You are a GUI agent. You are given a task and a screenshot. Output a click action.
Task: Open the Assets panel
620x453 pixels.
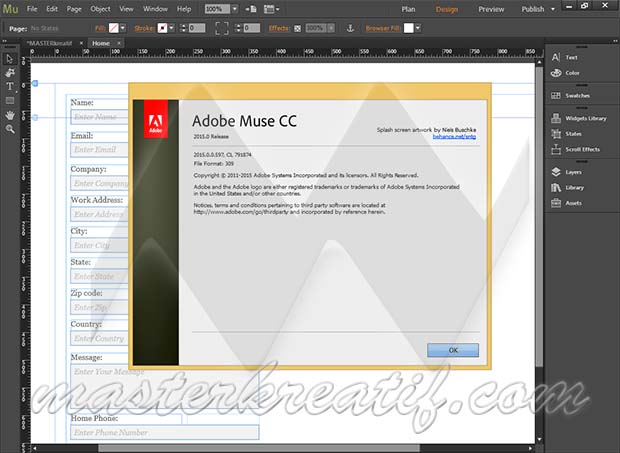pos(566,203)
